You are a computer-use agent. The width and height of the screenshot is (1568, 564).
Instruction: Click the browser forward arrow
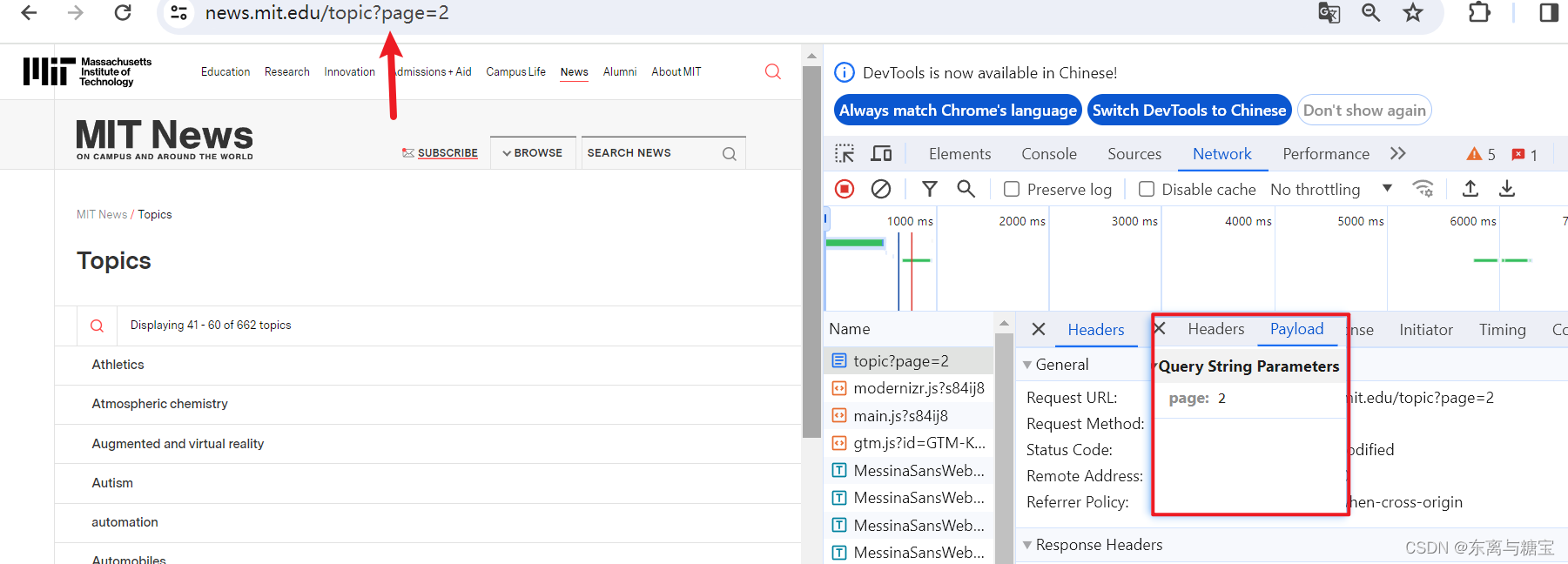pyautogui.click(x=76, y=13)
